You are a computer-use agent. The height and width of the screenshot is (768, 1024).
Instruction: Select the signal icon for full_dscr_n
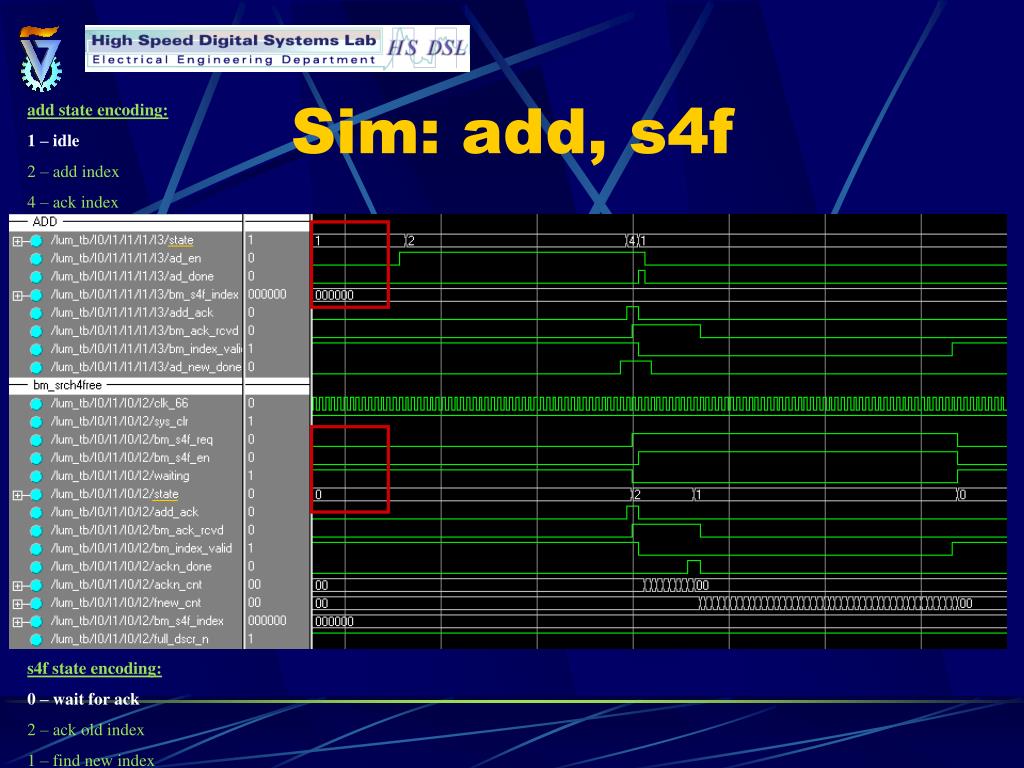36,639
